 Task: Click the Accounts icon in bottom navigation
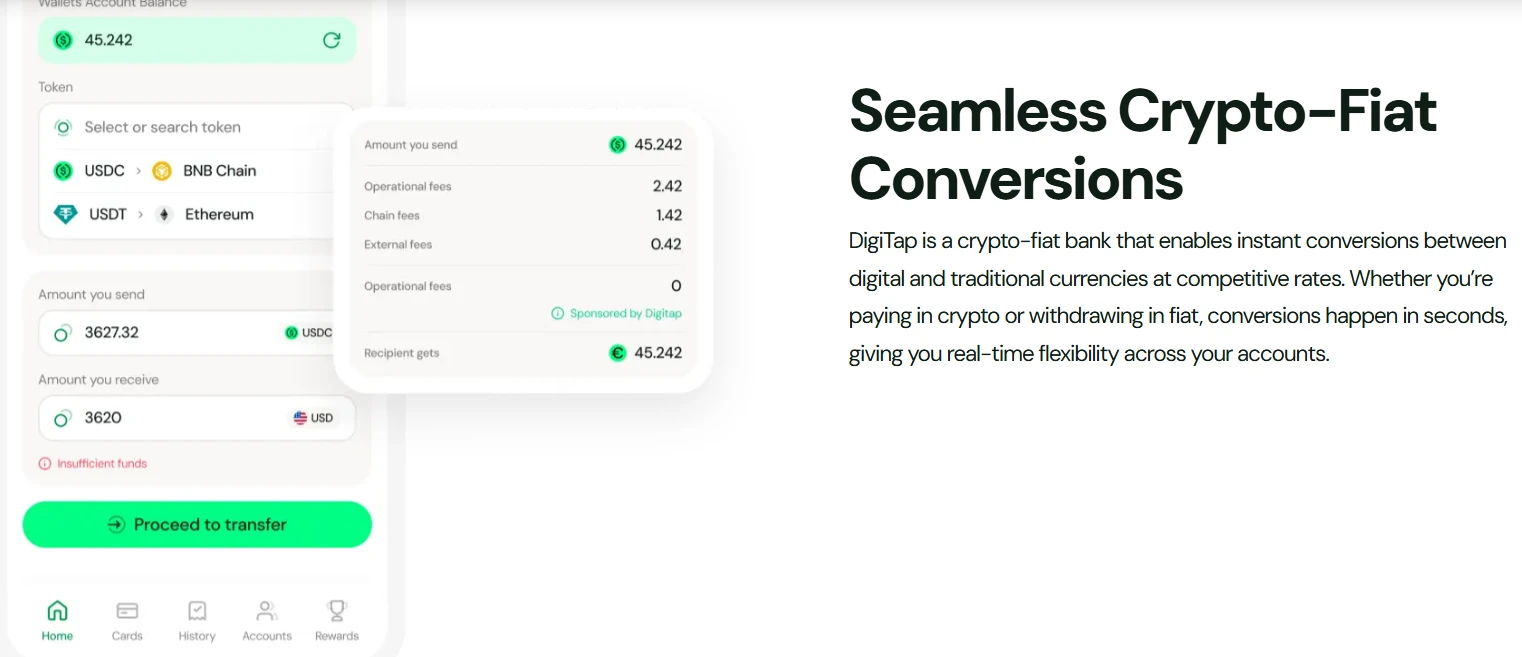pos(266,610)
